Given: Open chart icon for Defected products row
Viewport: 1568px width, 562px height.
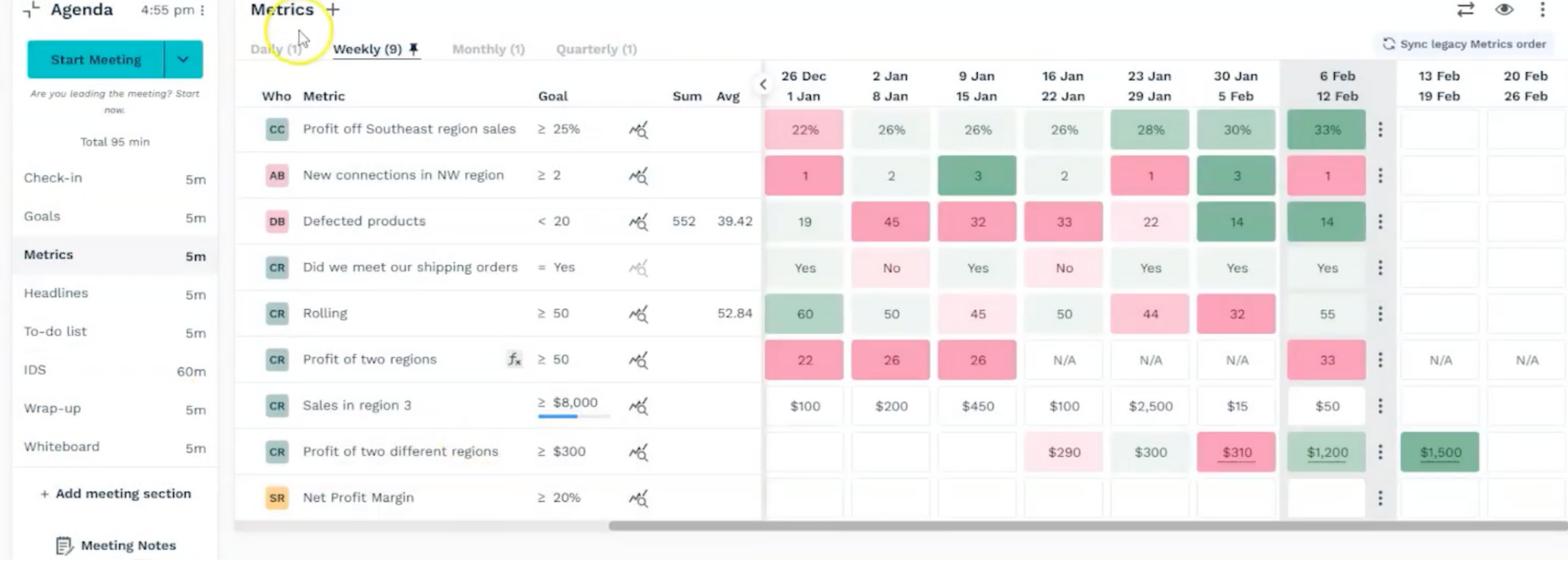Looking at the screenshot, I should (x=638, y=222).
